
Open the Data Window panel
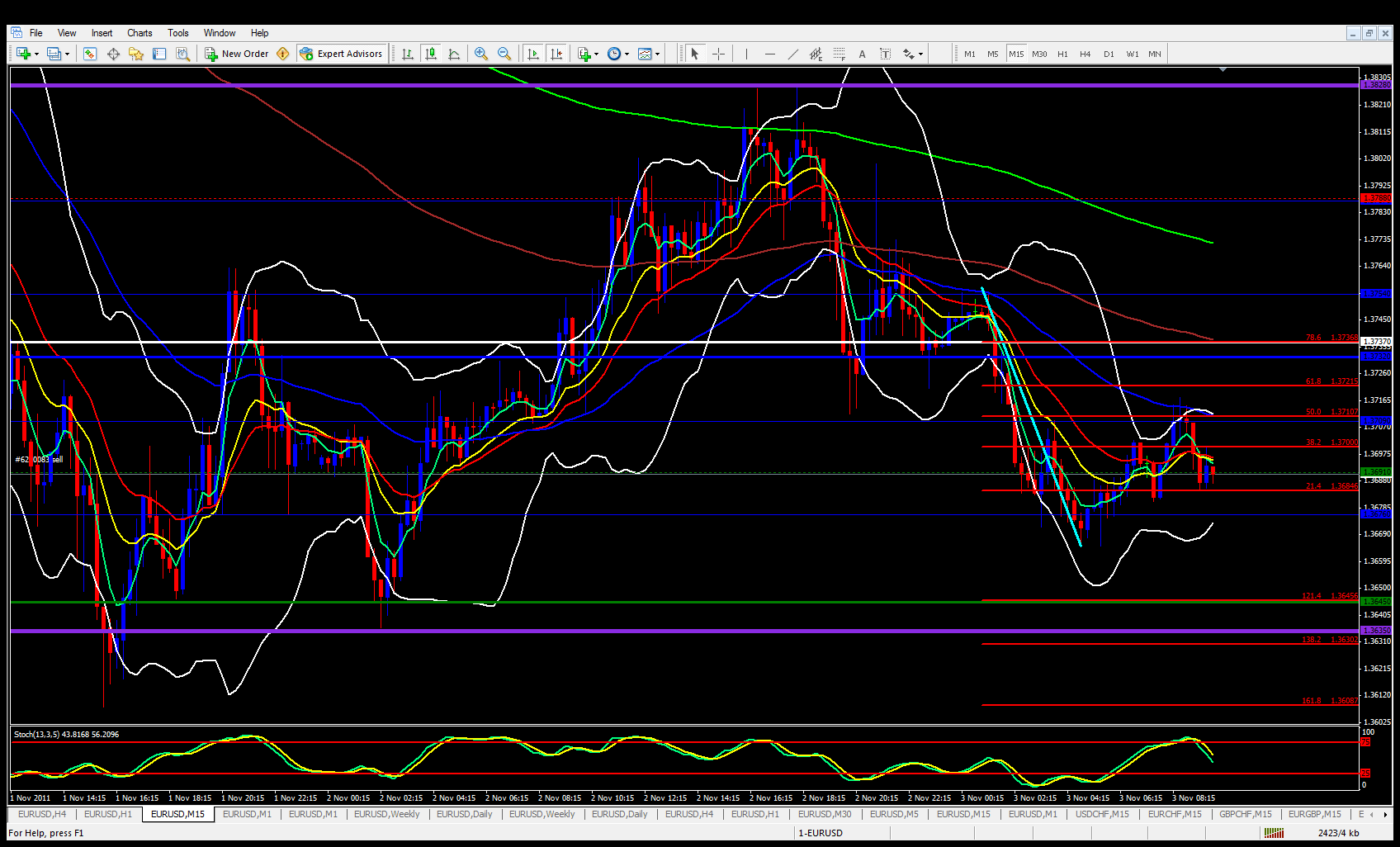pyautogui.click(x=113, y=54)
